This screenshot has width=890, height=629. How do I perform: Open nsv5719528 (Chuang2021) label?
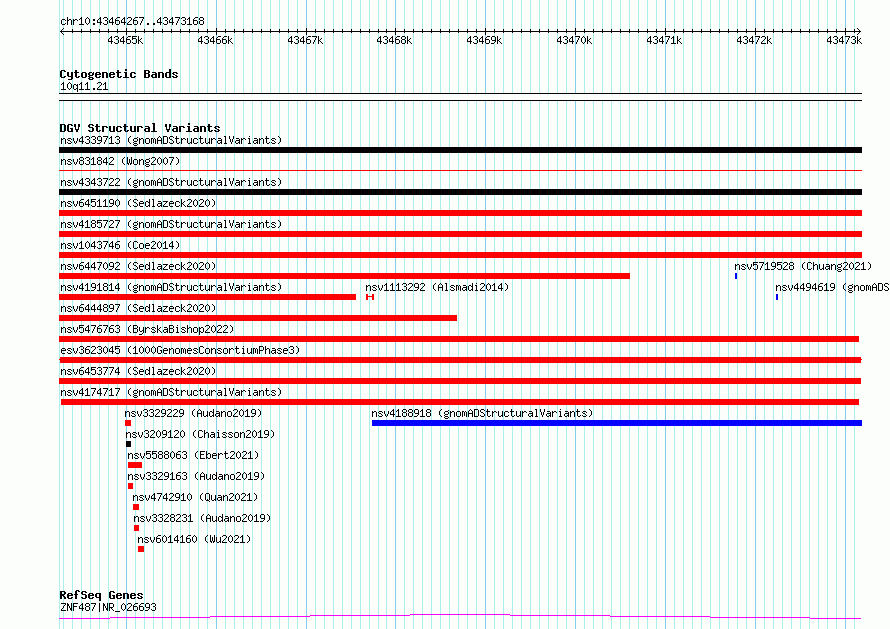803,266
